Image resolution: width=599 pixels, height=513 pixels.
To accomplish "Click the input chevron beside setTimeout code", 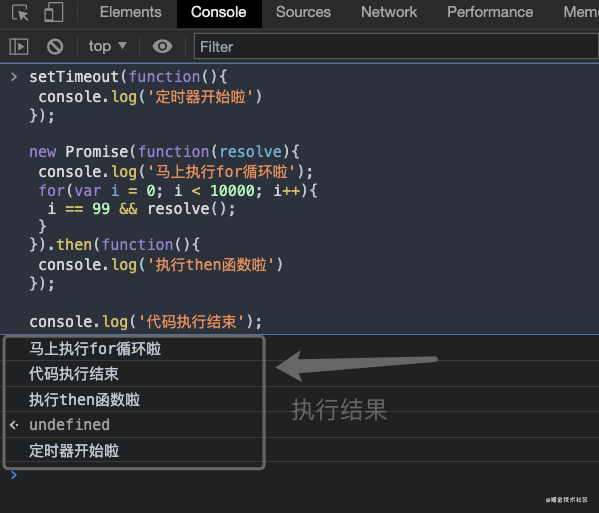I will coord(14,77).
